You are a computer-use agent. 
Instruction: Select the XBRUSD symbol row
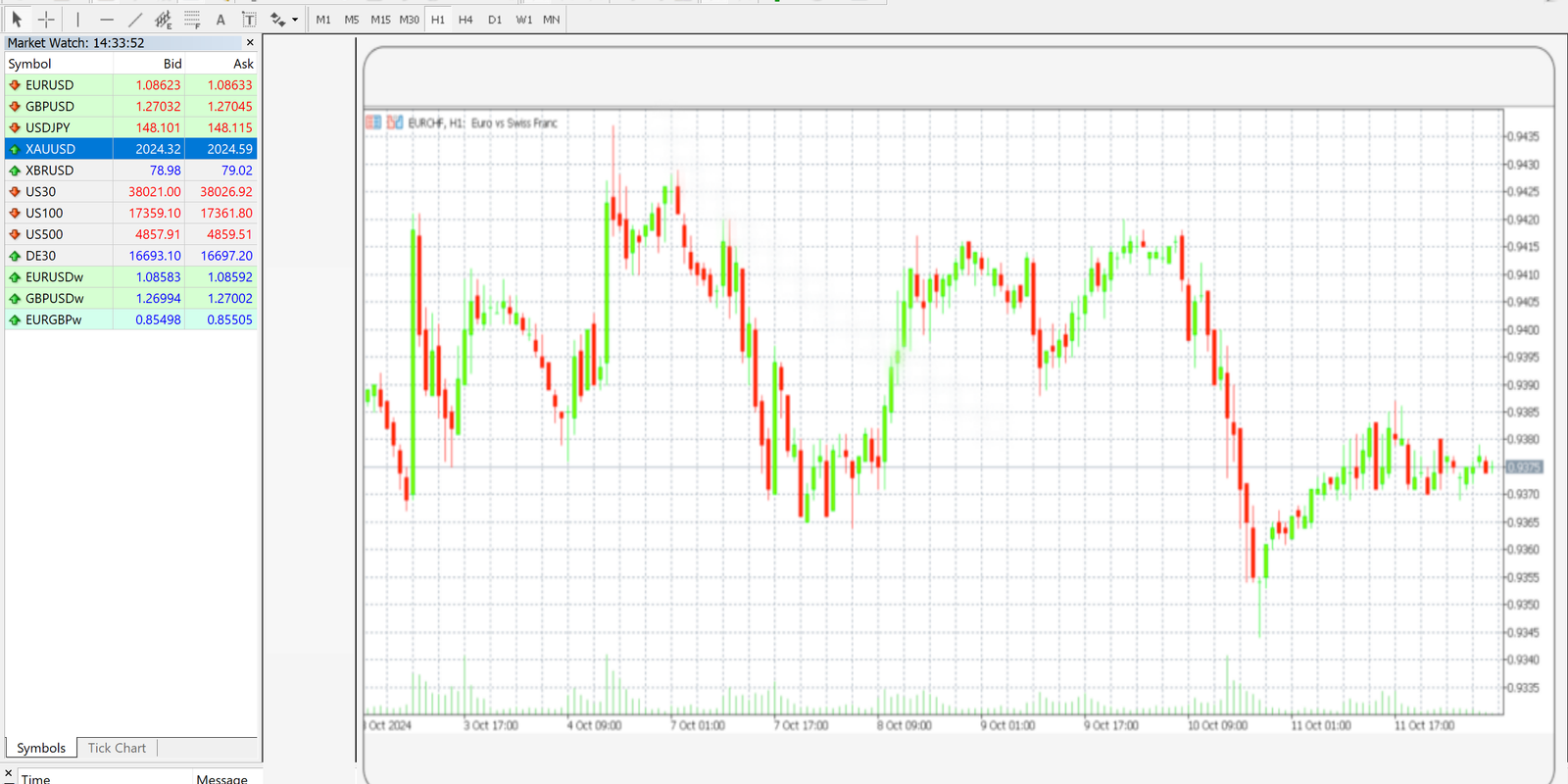click(131, 171)
